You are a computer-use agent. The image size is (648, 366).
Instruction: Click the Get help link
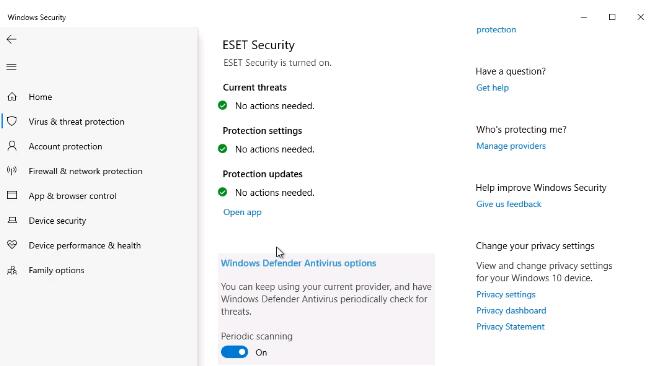492,88
